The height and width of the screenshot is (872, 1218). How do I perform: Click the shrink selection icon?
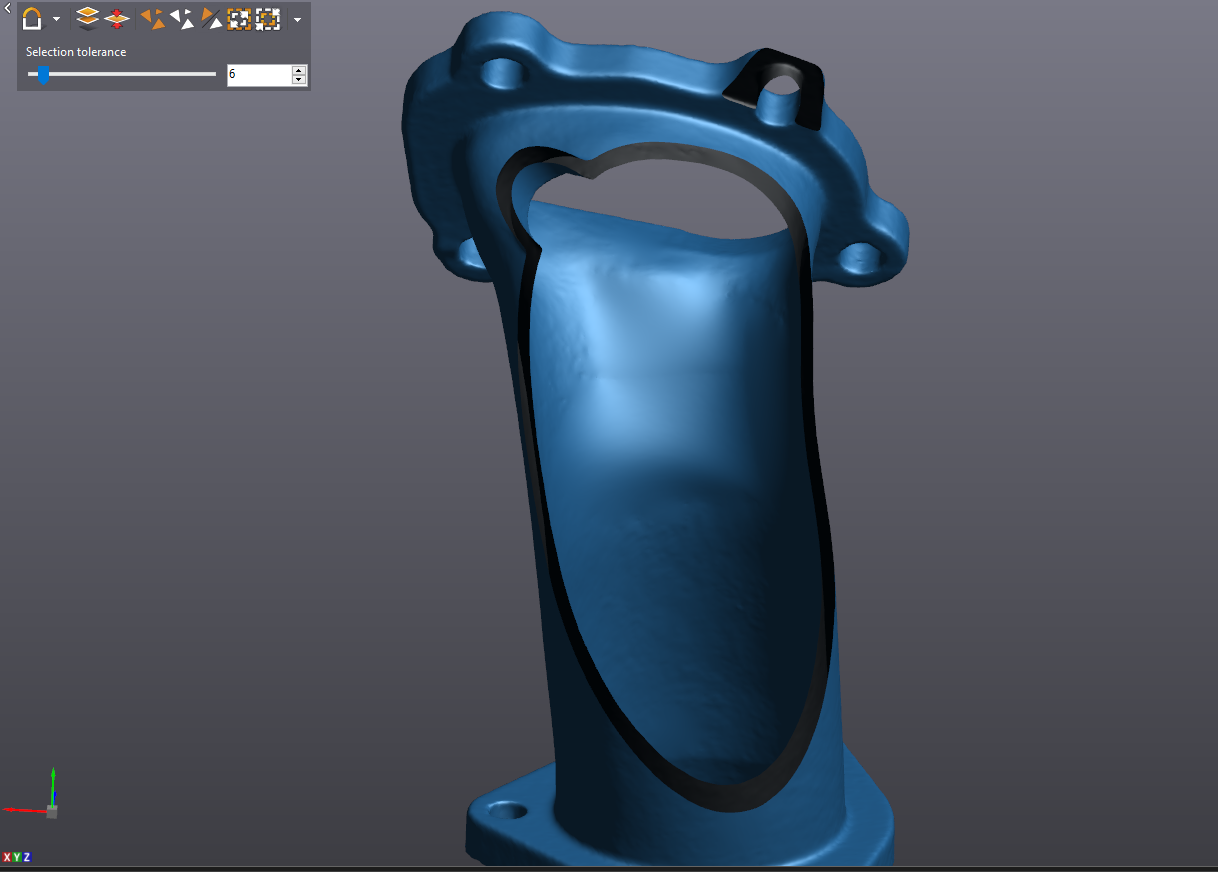268,19
